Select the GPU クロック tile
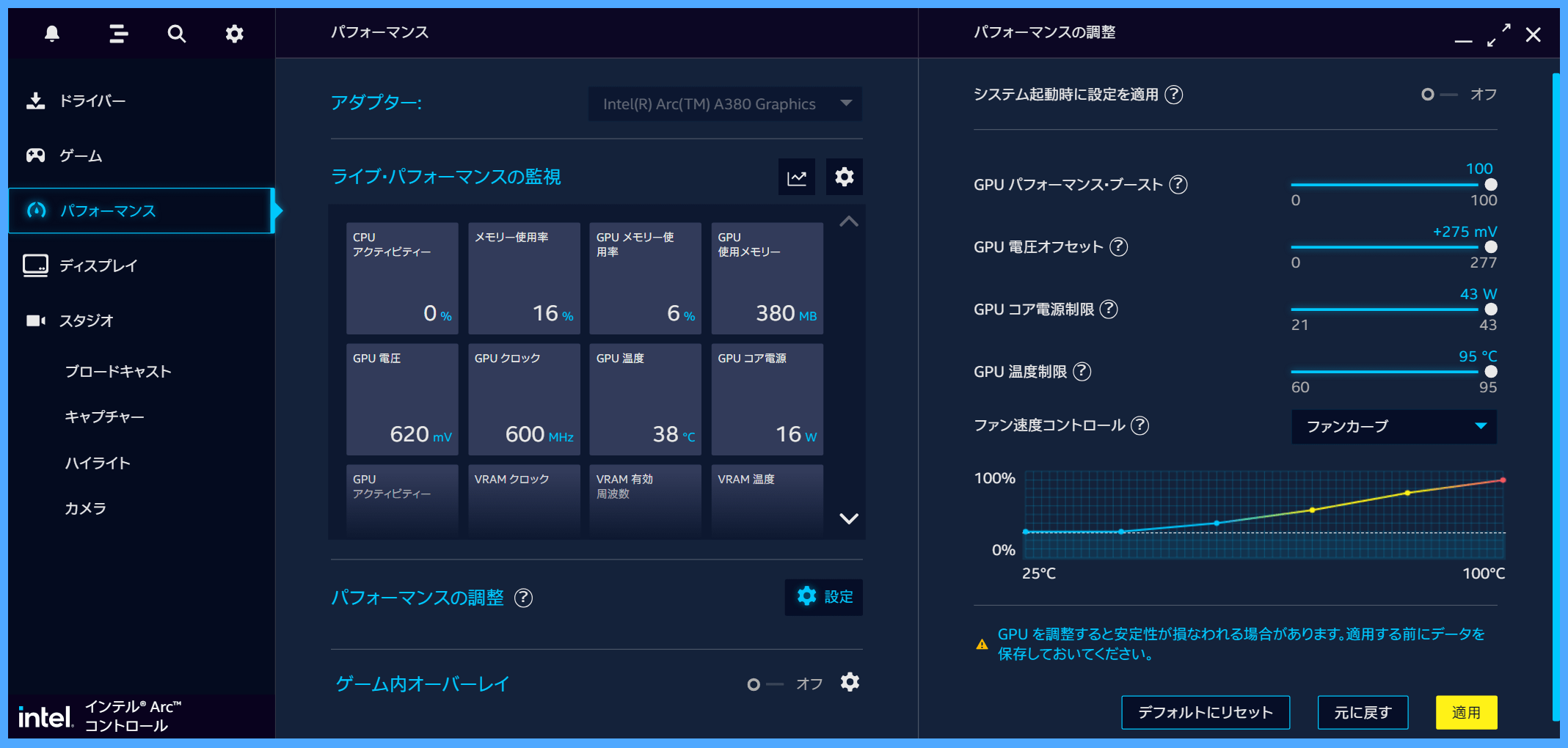The image size is (1568, 748). point(524,399)
